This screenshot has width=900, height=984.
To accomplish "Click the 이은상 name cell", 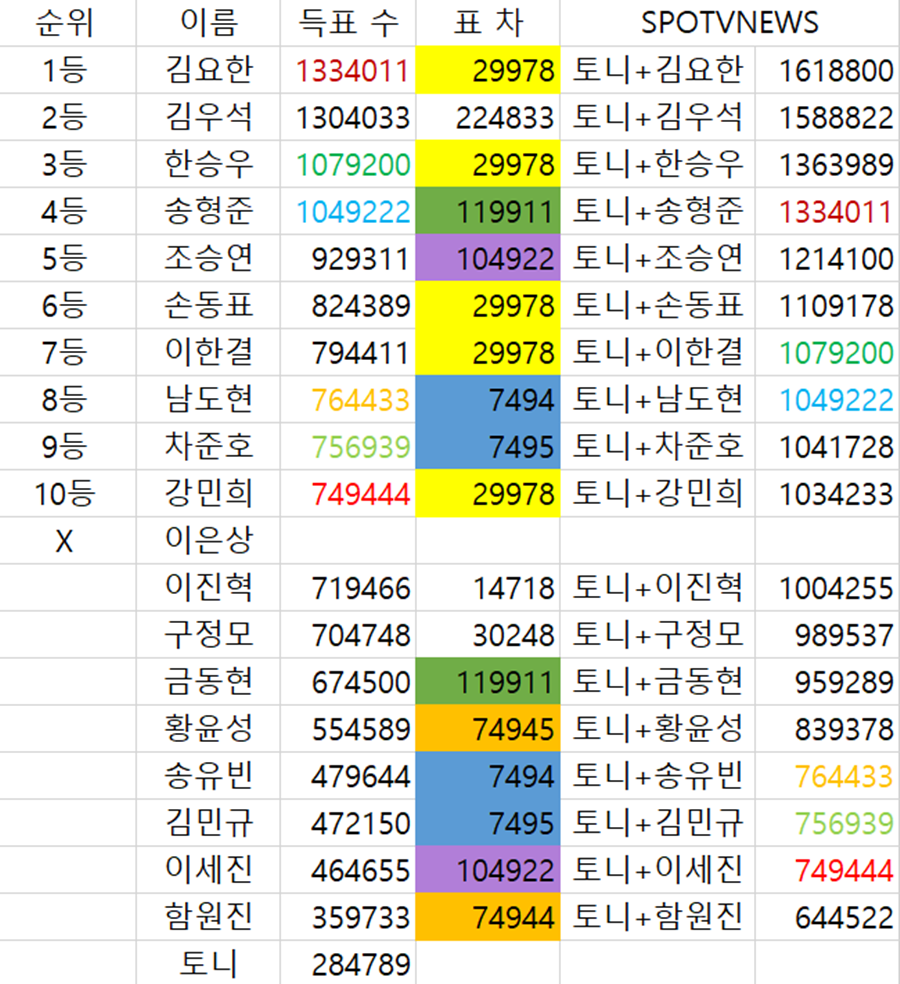I will click(x=208, y=541).
